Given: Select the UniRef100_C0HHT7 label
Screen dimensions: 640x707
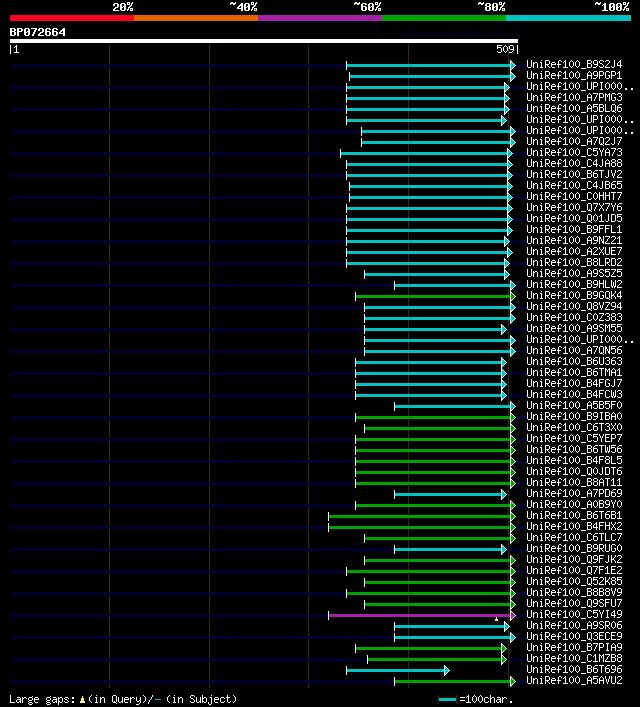Looking at the screenshot, I should [574, 196].
